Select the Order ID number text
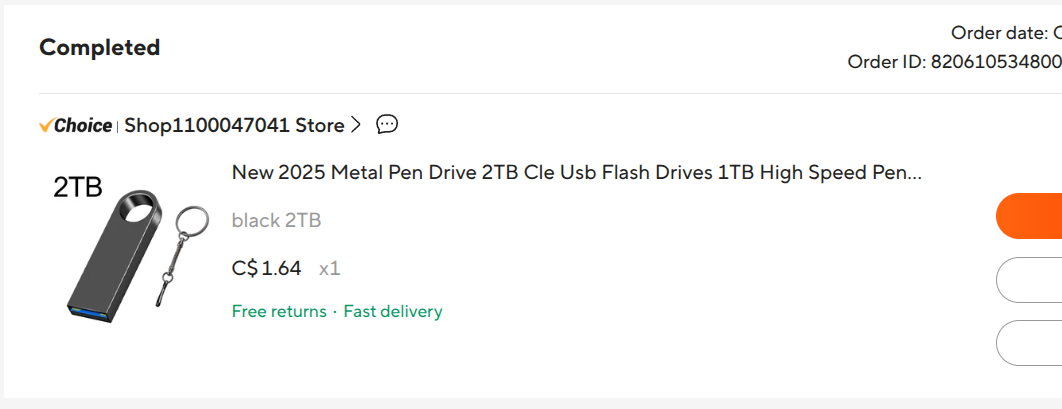1062x409 pixels. (x=996, y=62)
